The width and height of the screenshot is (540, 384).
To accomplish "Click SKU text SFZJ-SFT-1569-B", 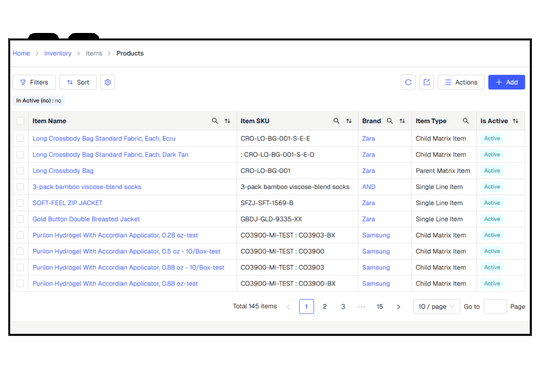I will 267,203.
